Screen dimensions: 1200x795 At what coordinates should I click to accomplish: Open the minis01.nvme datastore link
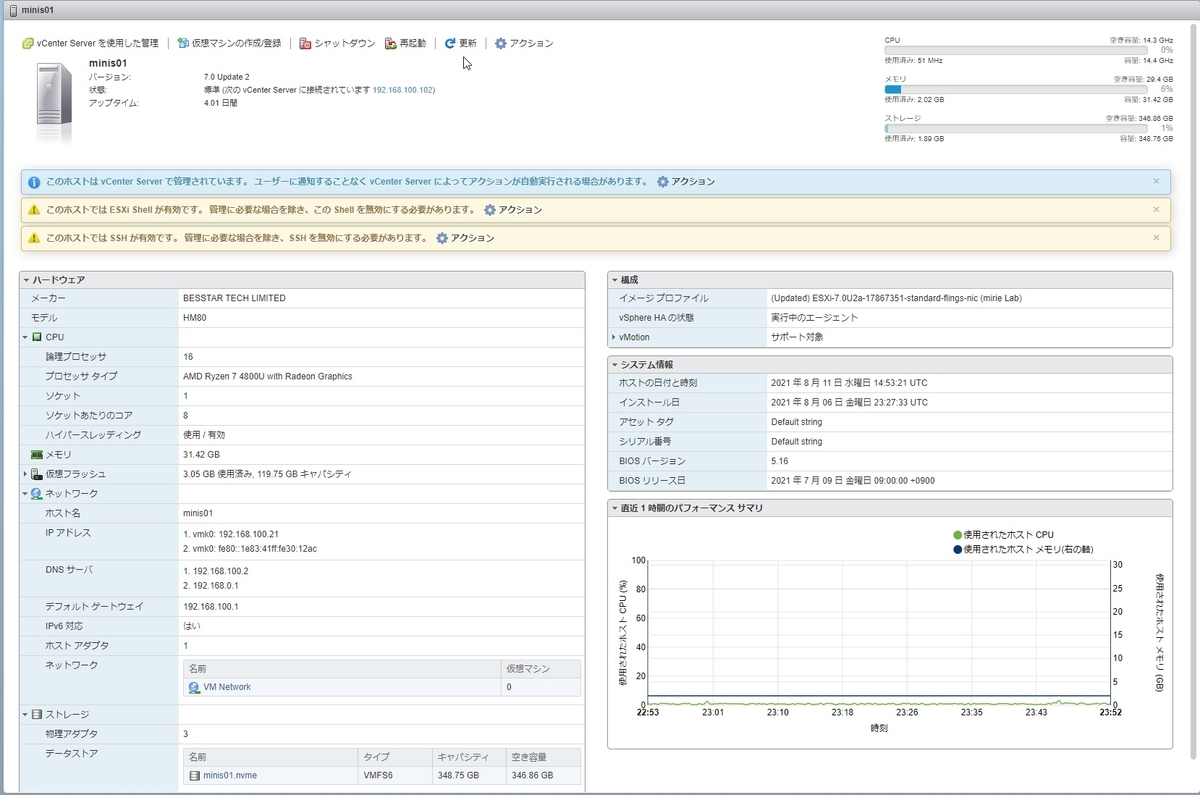[230, 775]
